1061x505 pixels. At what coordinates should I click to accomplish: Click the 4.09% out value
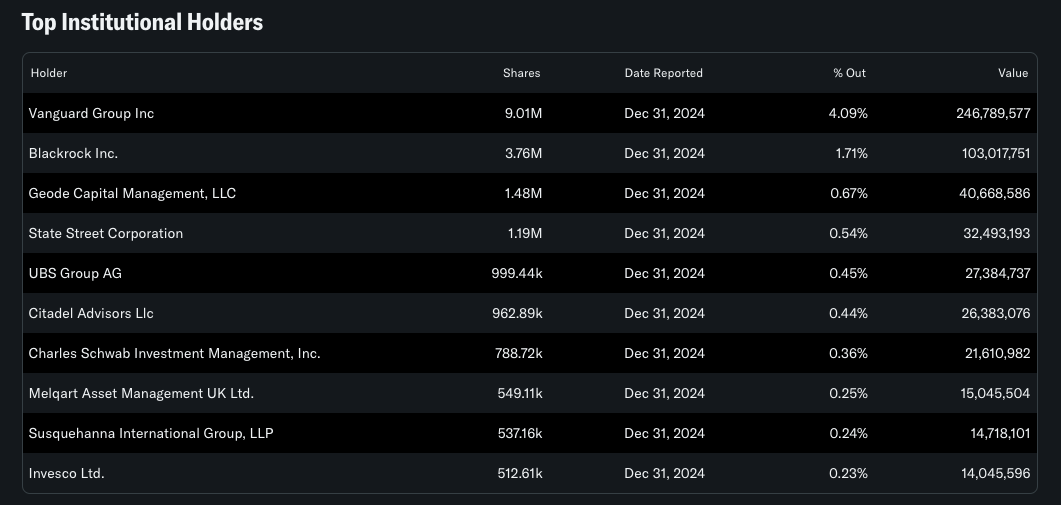click(848, 114)
